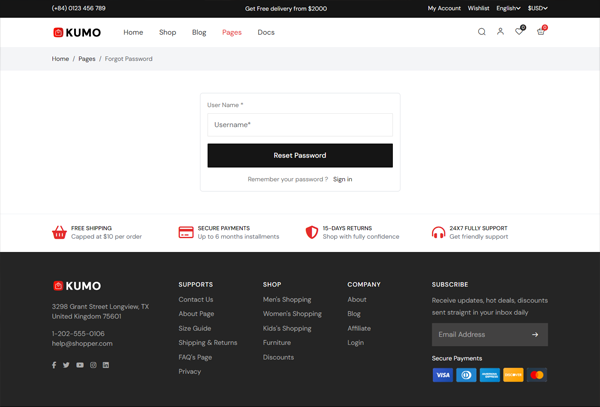Go to Home in breadcrumb
The image size is (600, 407).
[x=60, y=59]
